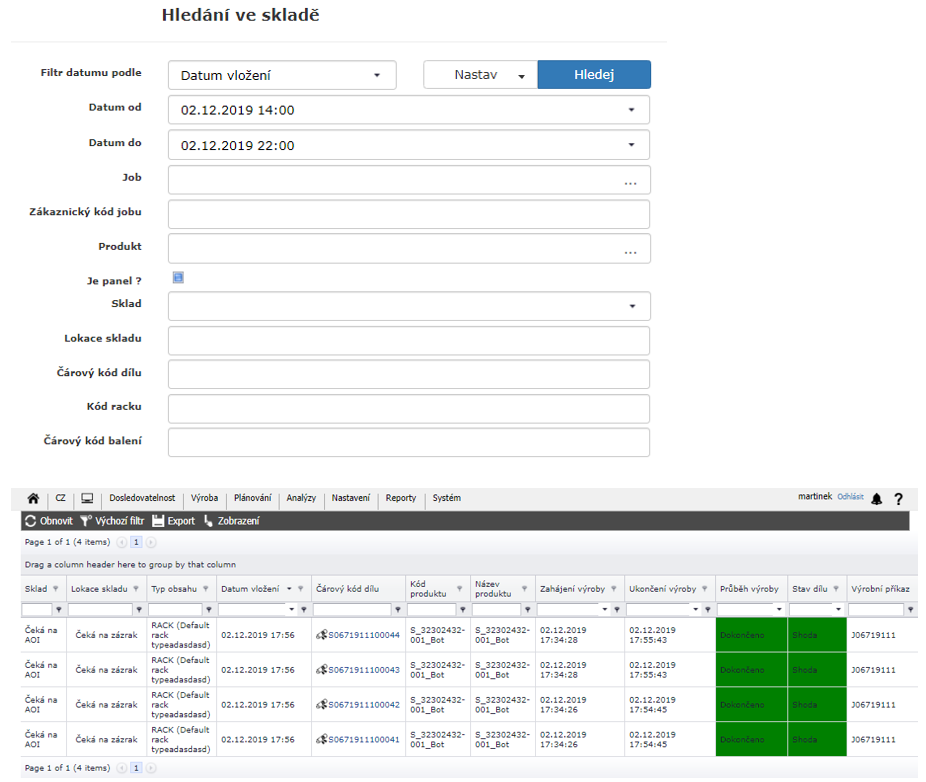Click the Obnovit refresh toolbar button
926x782 pixels.
tap(48, 521)
